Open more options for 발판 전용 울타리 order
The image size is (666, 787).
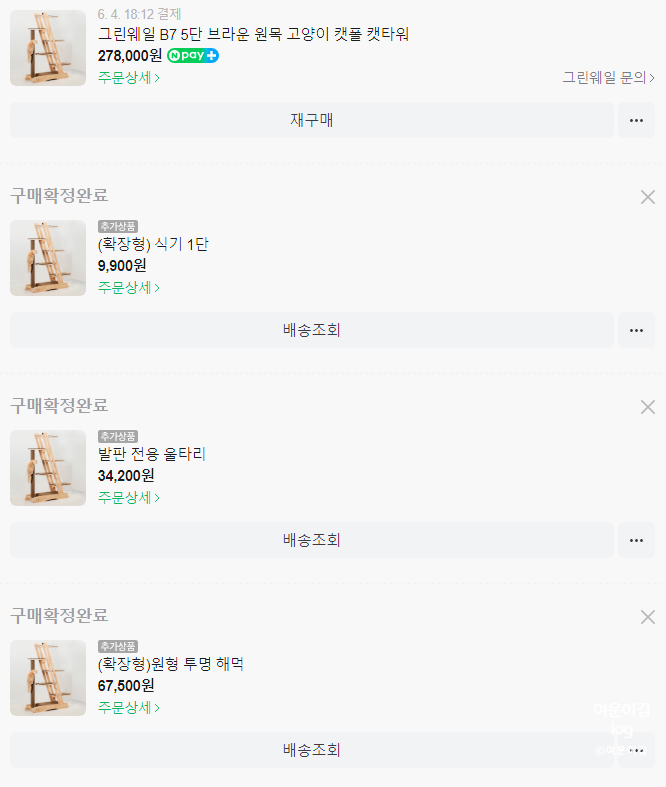pos(636,540)
